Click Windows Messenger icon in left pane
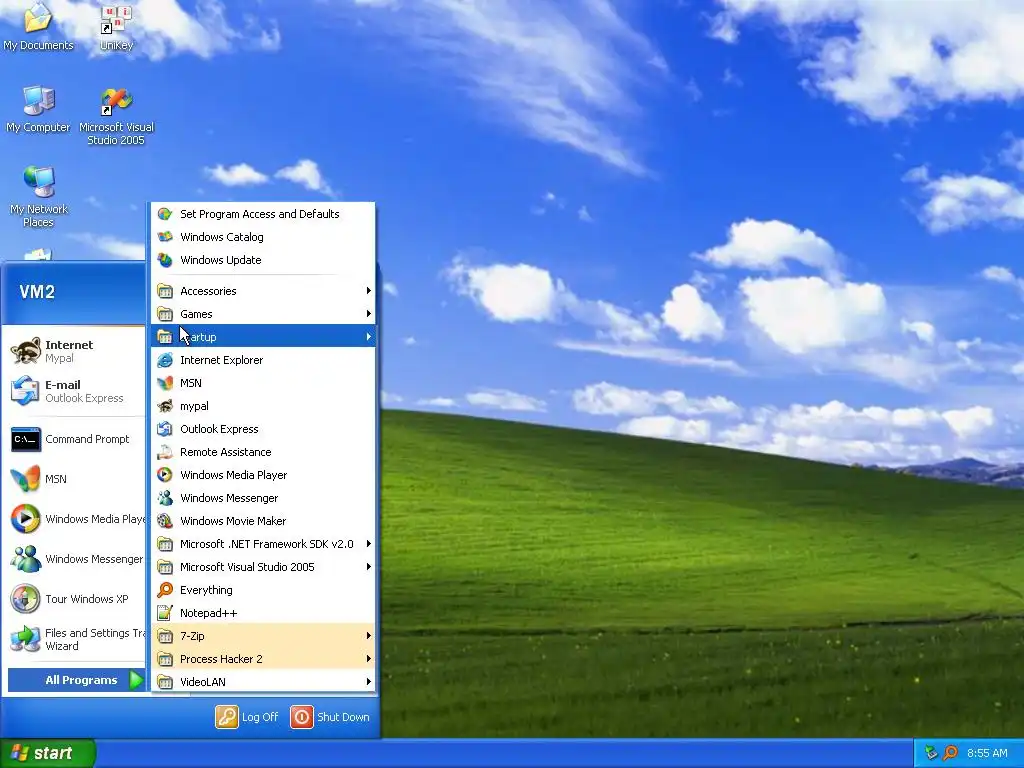This screenshot has height=768, width=1024. click(25, 559)
